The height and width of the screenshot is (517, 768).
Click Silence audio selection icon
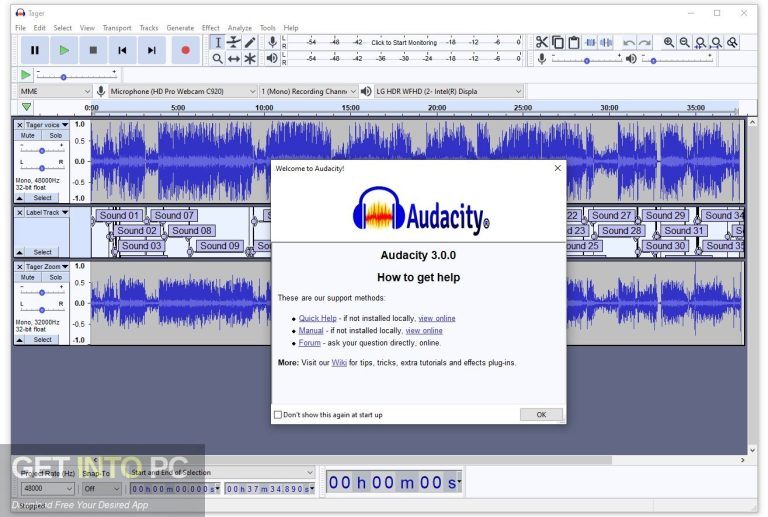607,43
